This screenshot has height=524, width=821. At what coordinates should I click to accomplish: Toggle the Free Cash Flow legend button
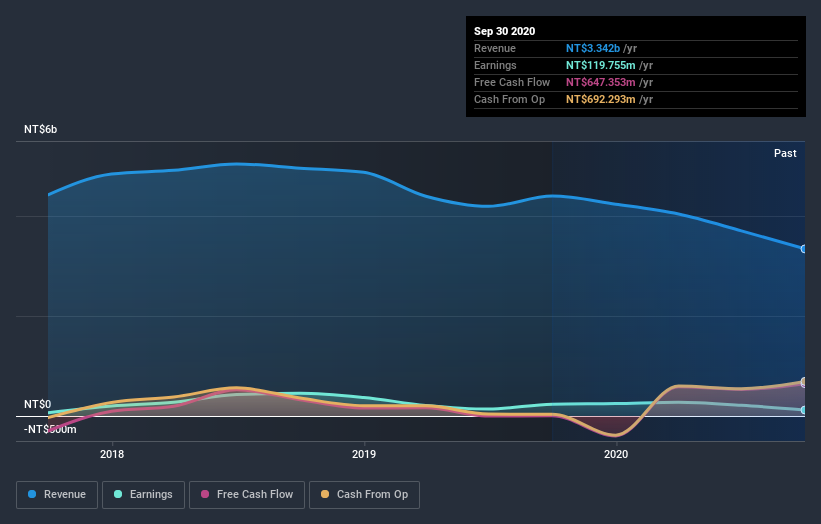[247, 495]
